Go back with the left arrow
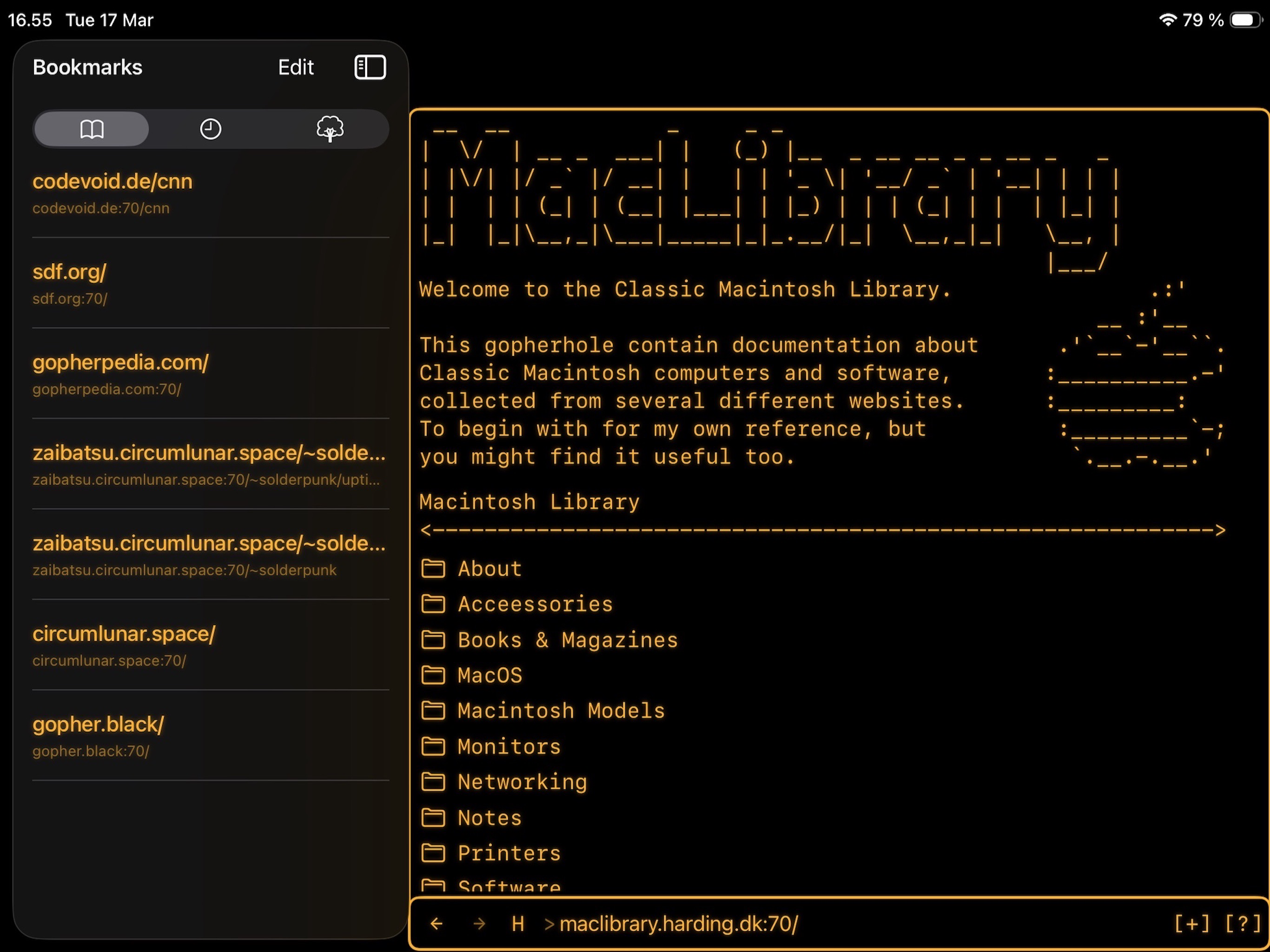 tap(437, 924)
